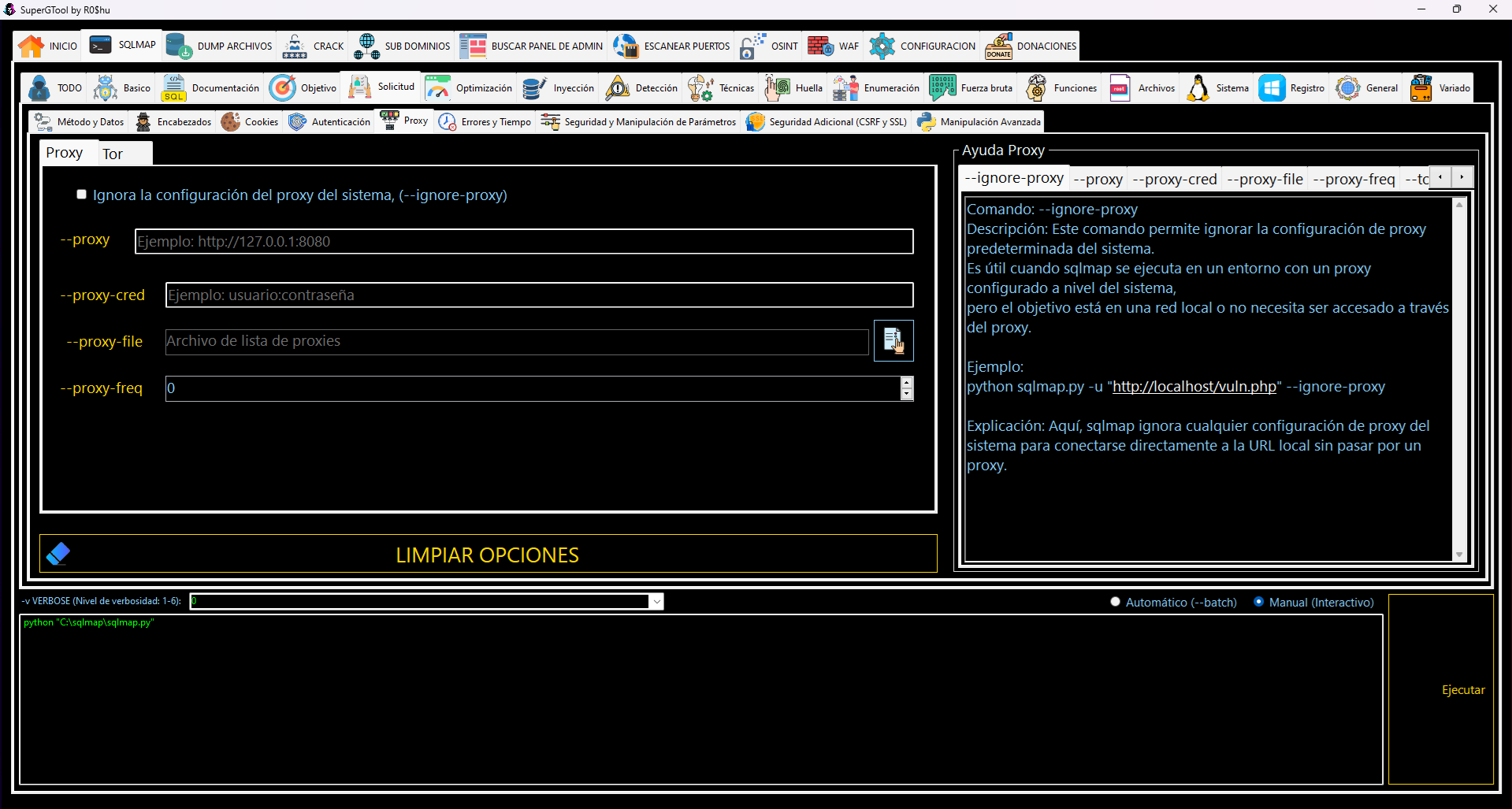Open BUSCAR PANEL DE ADMIN icon
Screen dimensions: 1512x809
pyautogui.click(x=473, y=46)
